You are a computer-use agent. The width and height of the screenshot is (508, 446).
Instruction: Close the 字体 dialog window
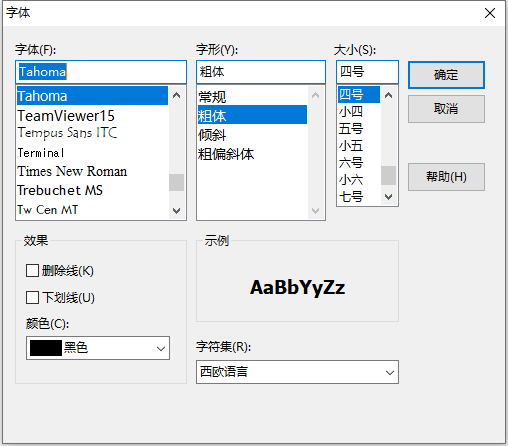point(490,13)
